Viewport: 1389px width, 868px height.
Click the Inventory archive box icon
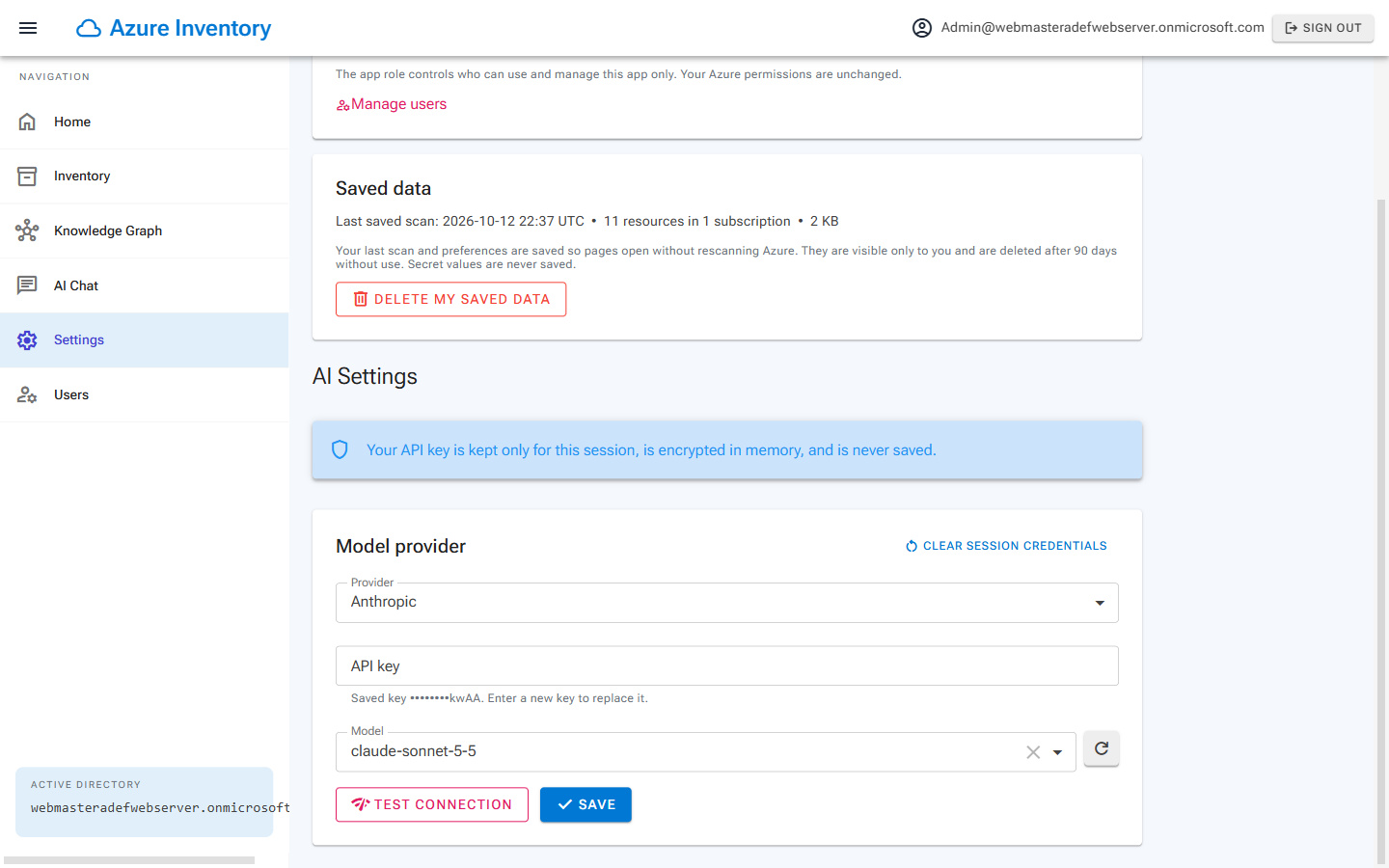(x=27, y=176)
